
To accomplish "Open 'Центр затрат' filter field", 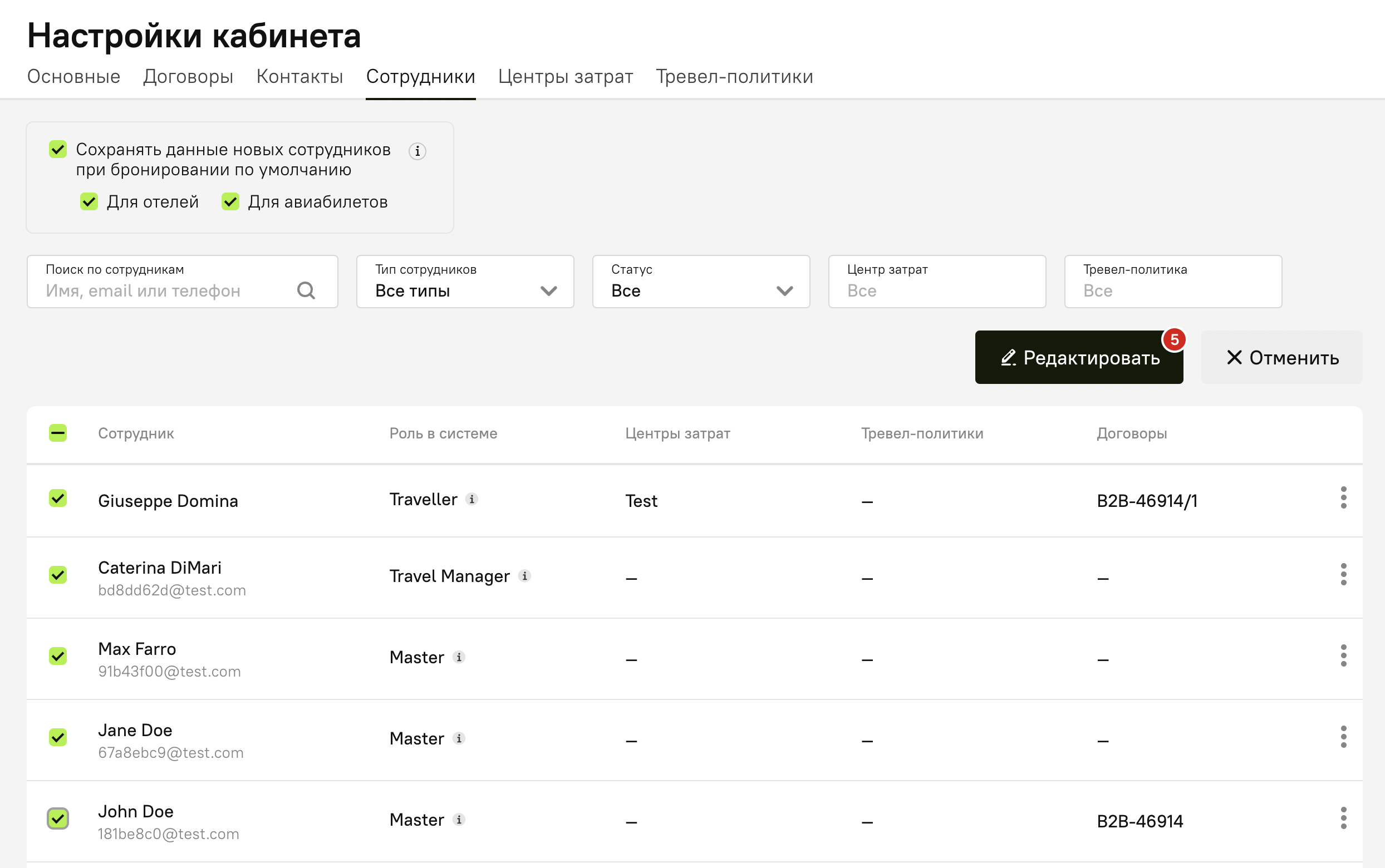I will [x=936, y=282].
